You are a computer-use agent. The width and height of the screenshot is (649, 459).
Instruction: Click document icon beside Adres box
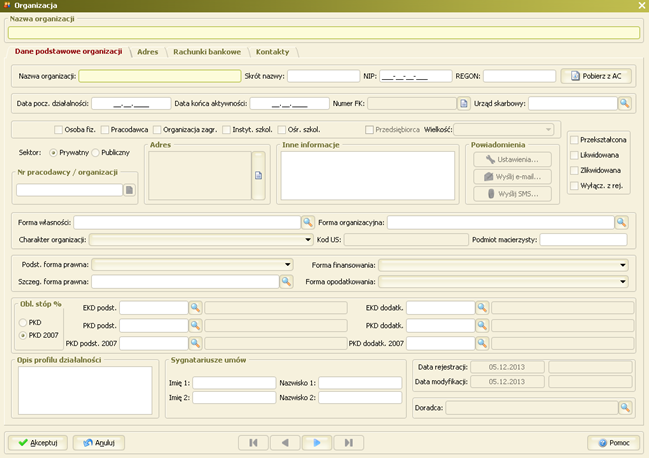pos(258,175)
